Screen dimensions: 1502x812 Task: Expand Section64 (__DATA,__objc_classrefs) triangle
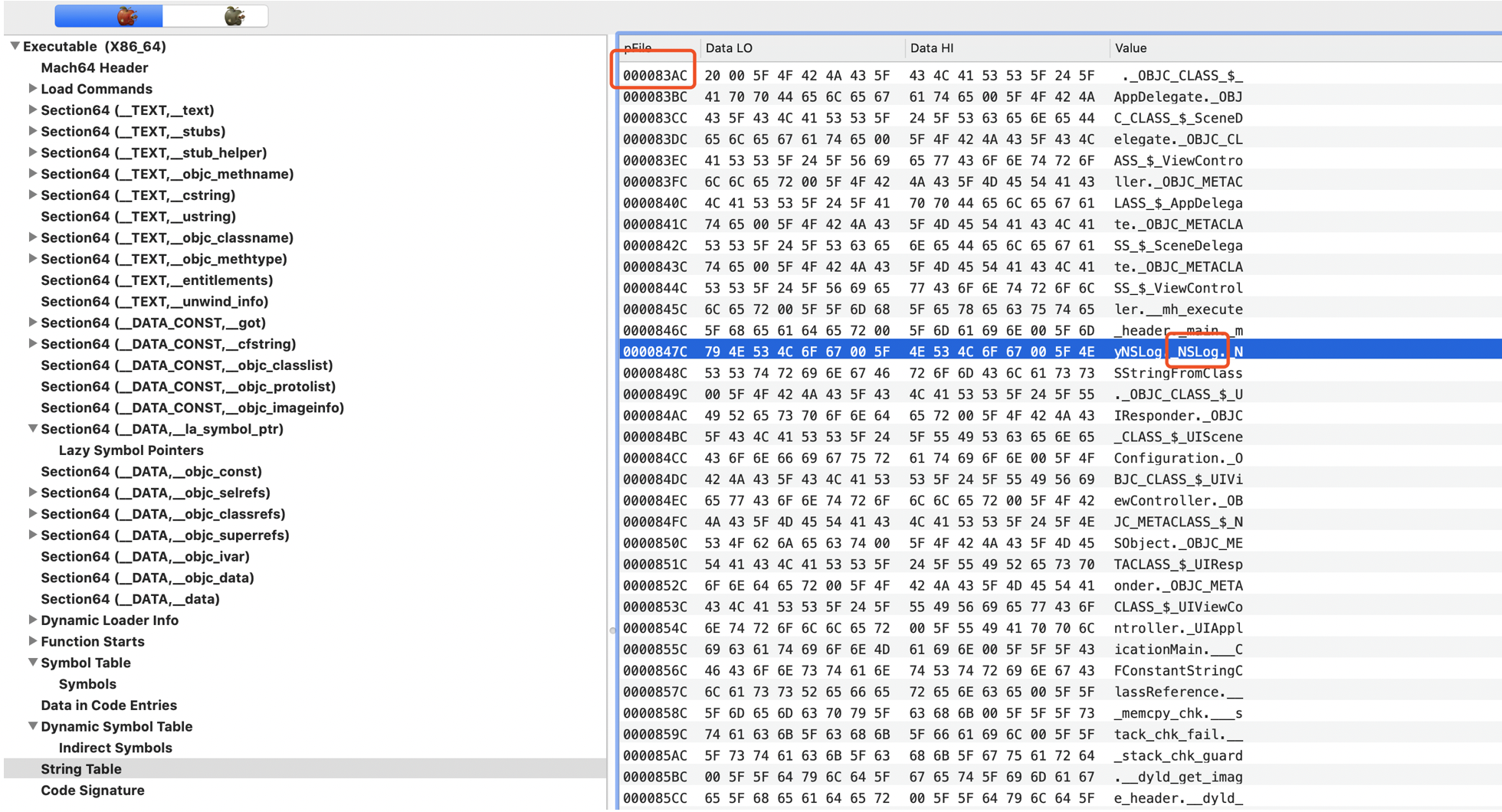click(32, 514)
